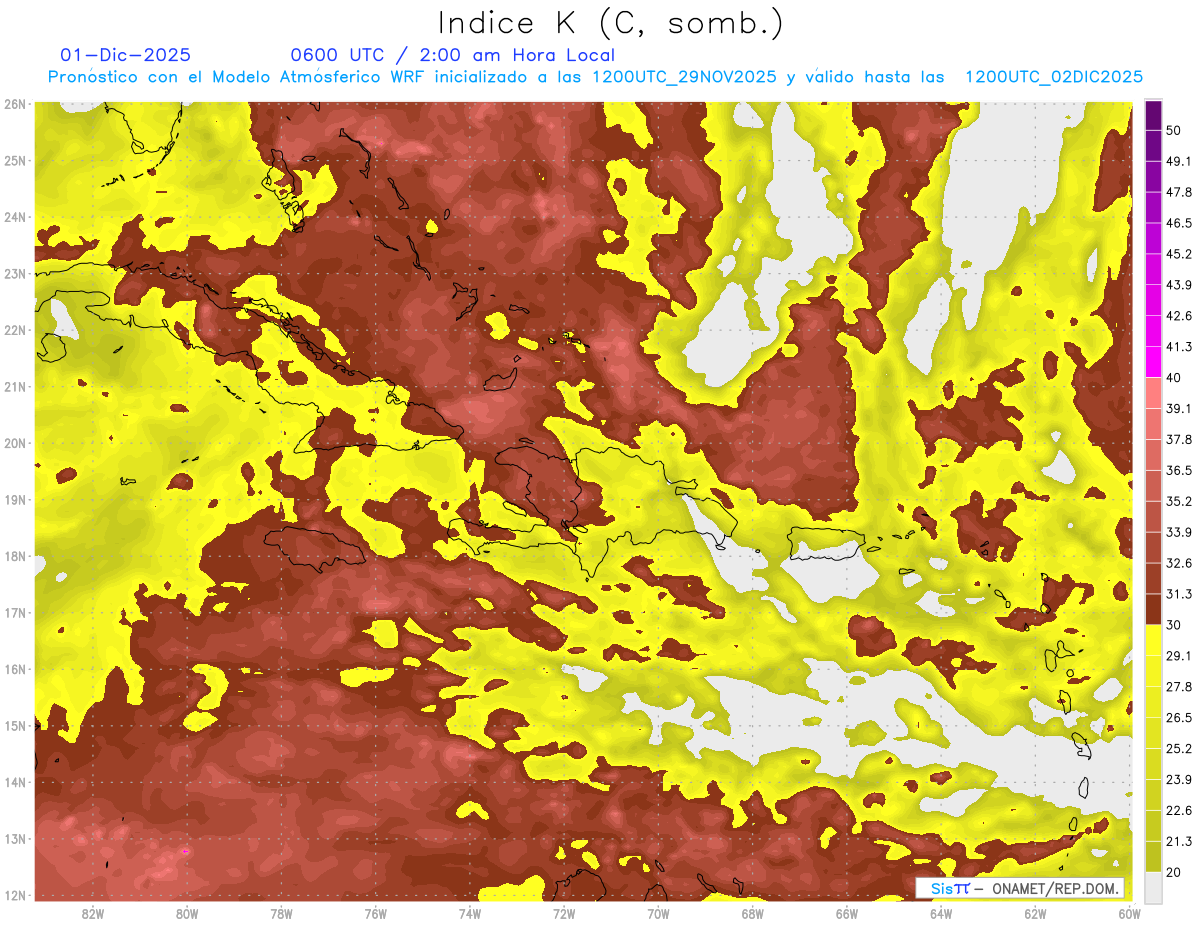This screenshot has width=1200, height=927.
Task: Select the "45.2" color scale value
Action: (x=1179, y=254)
